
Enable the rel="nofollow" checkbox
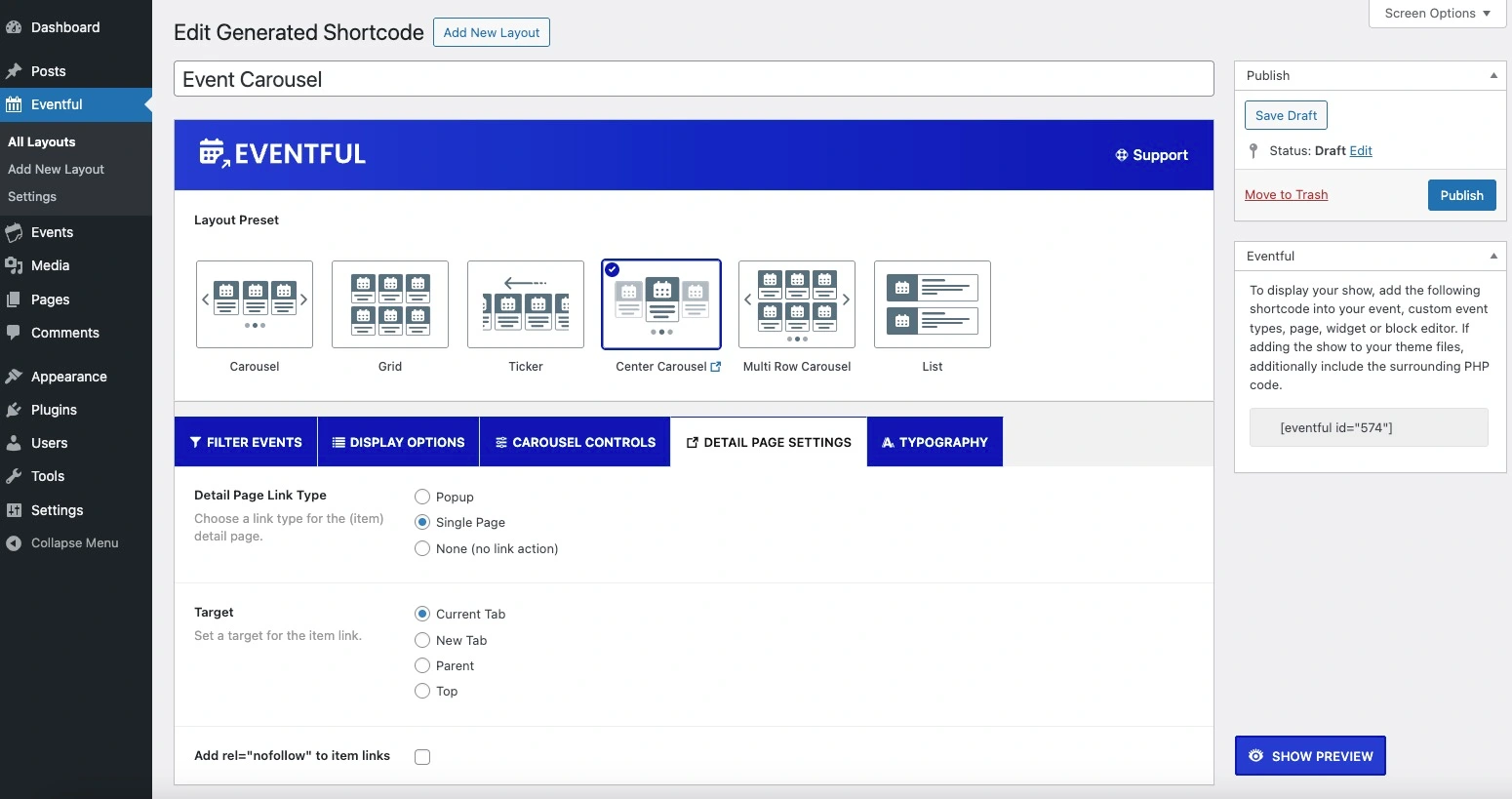(x=422, y=757)
